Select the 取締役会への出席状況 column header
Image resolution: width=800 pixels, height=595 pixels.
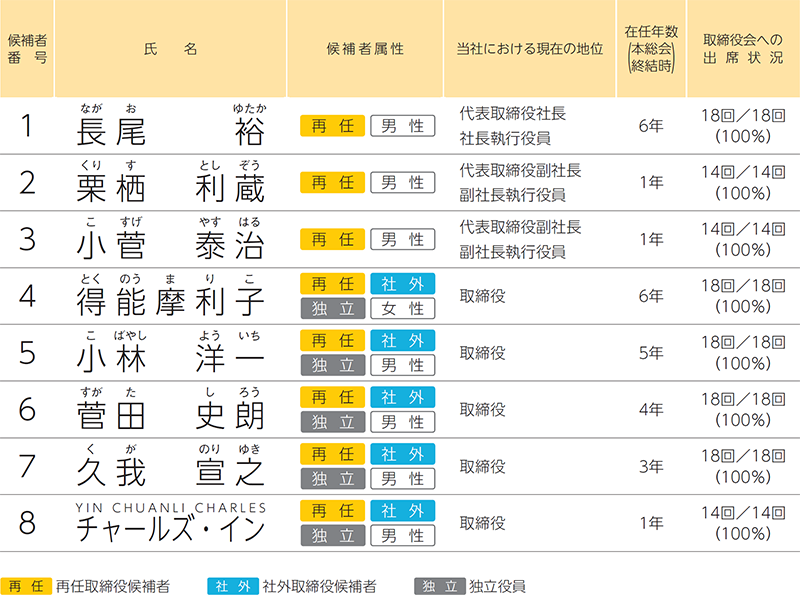coord(743,49)
